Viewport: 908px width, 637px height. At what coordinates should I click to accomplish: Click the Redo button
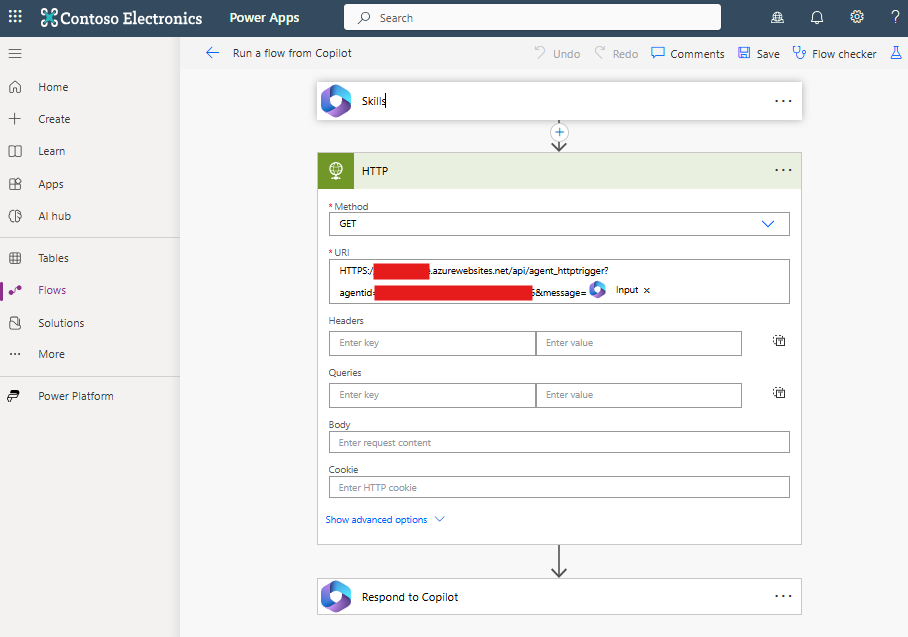pos(616,53)
